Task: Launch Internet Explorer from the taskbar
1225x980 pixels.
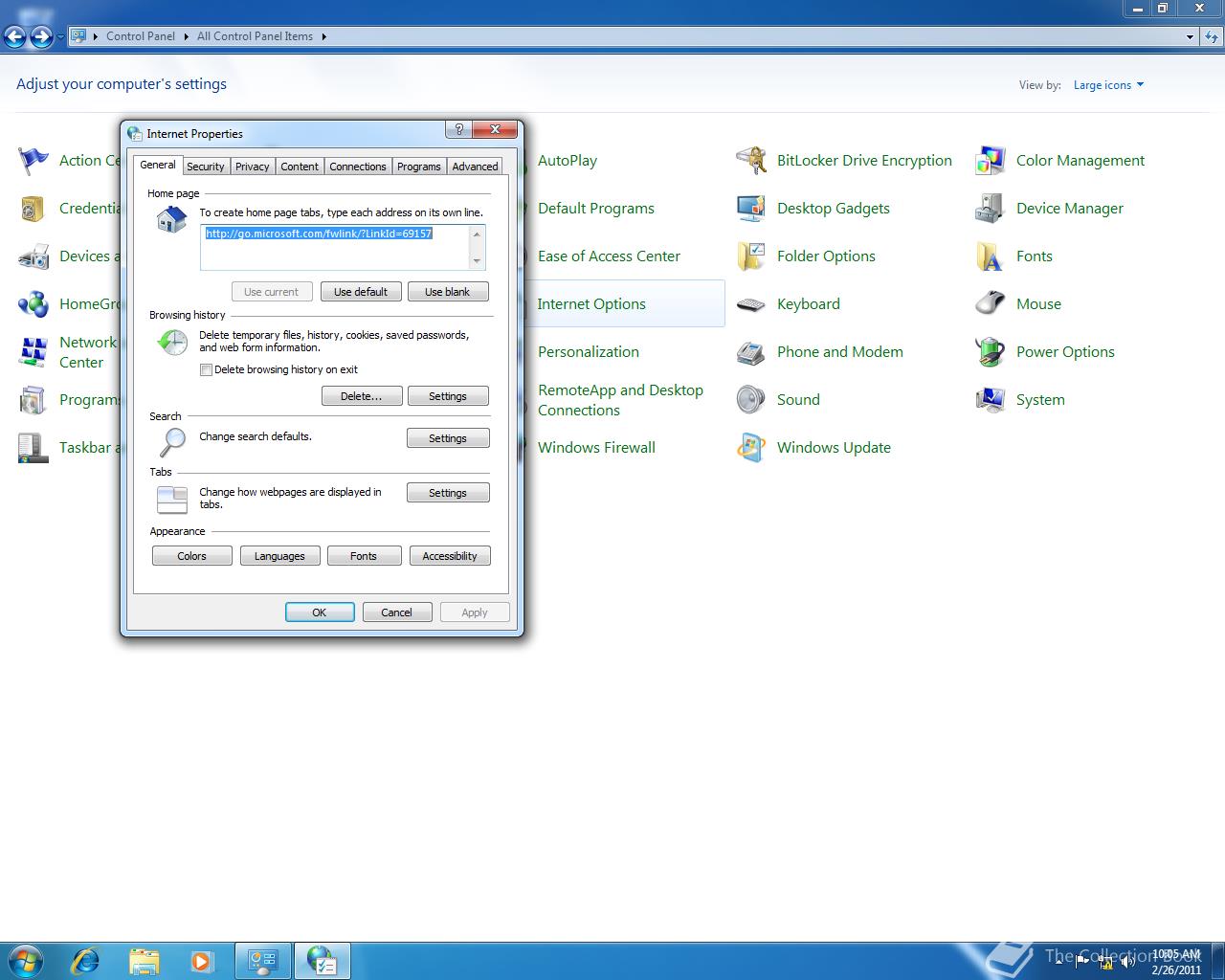Action: click(x=86, y=960)
